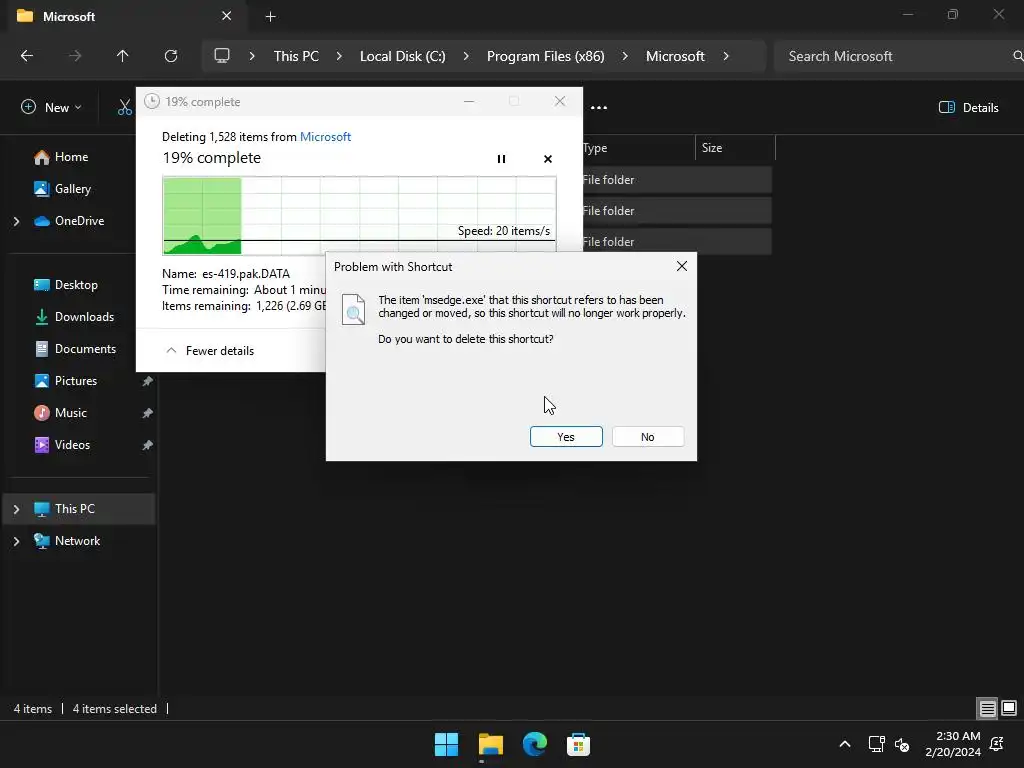Click the PC monitor icon in address bar
This screenshot has height=768, width=1024.
(x=222, y=56)
